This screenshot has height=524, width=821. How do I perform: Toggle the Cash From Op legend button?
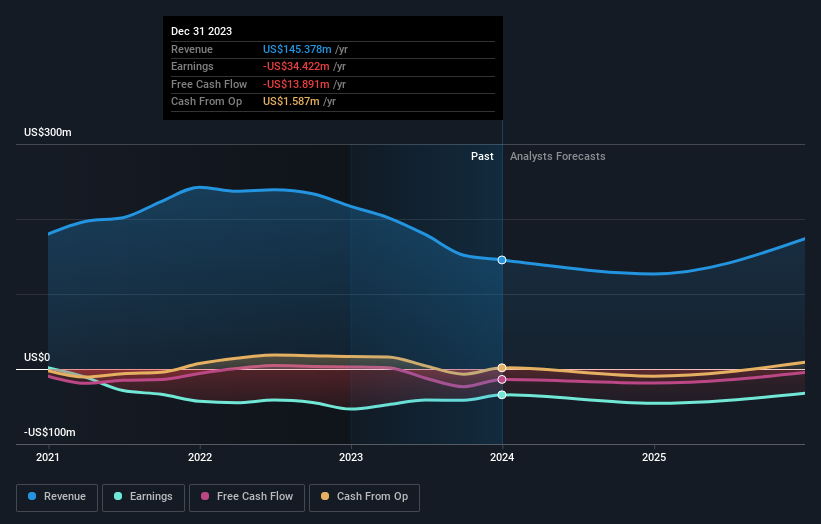coord(364,497)
